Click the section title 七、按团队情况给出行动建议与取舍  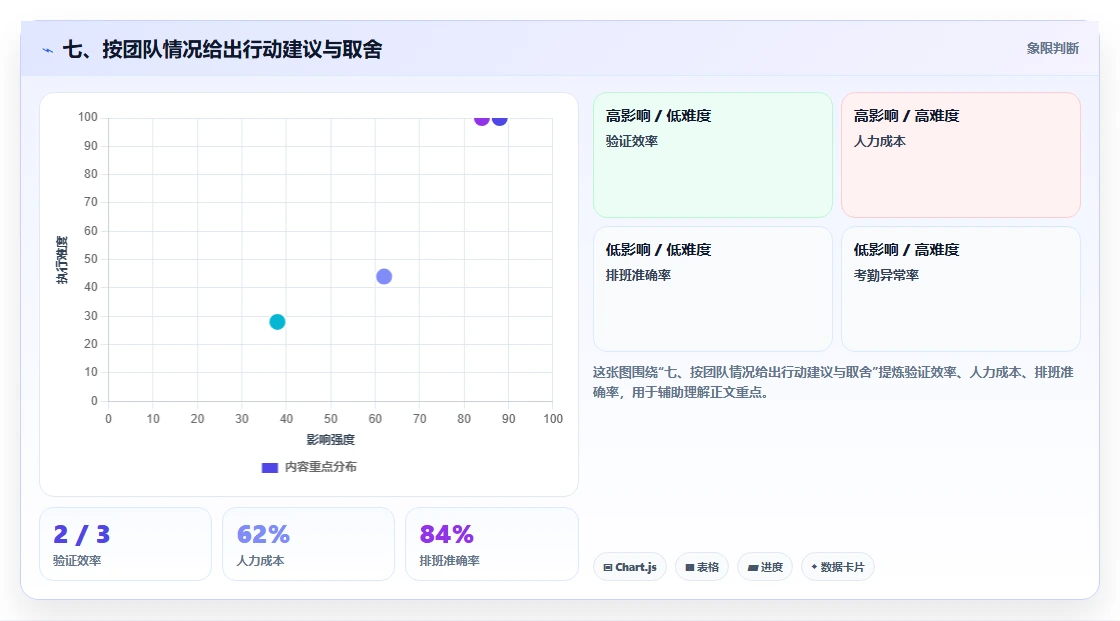pyautogui.click(x=223, y=49)
